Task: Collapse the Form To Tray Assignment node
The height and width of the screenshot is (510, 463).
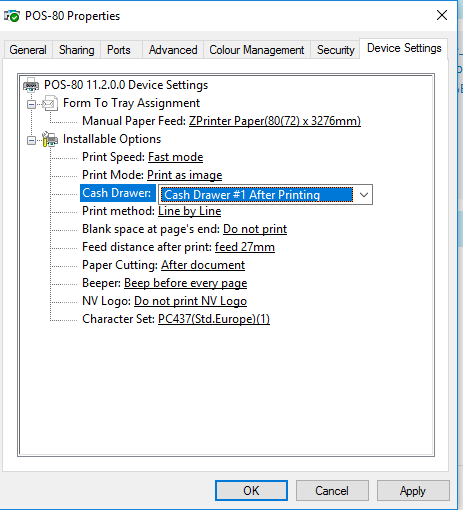Action: pyautogui.click(x=31, y=105)
